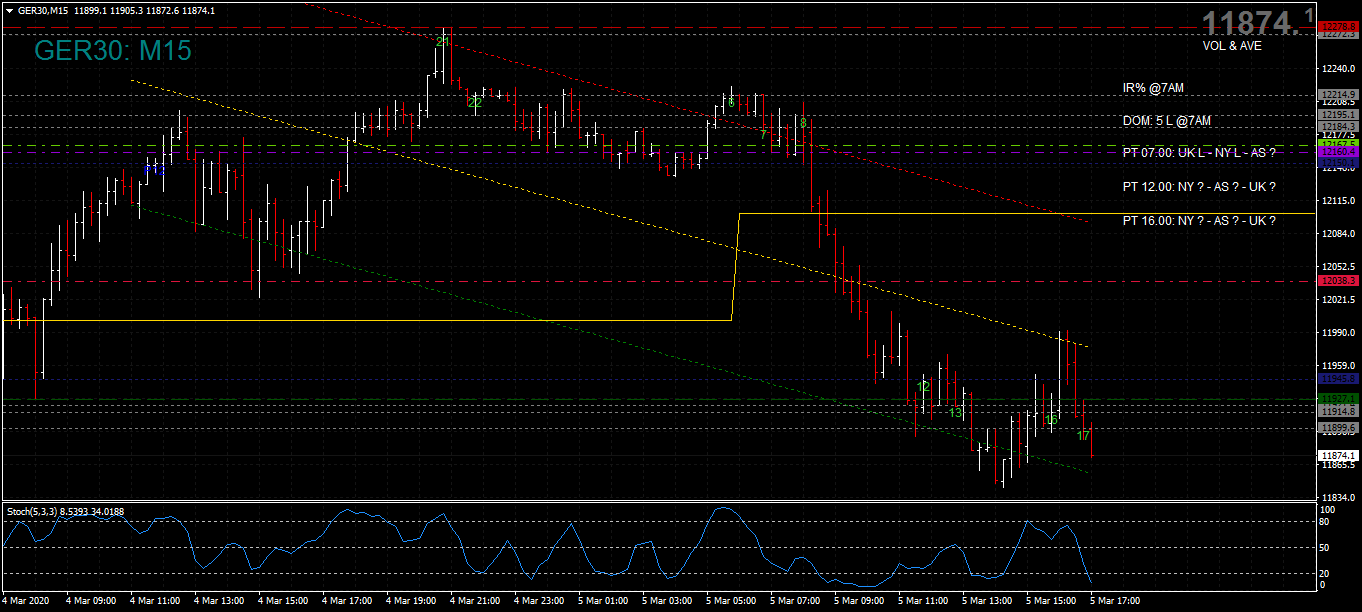This screenshot has width=1362, height=612.
Task: Select the 'VOL & AVE' text label
Action: (x=1232, y=46)
